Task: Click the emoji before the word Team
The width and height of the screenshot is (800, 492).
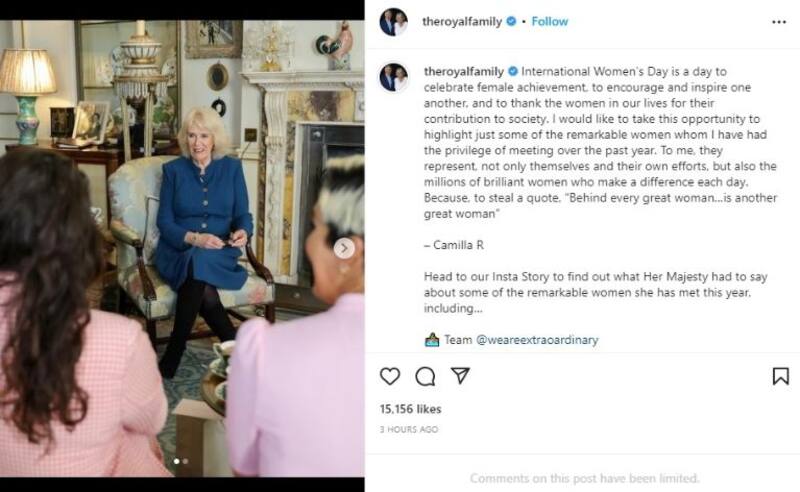Action: coord(432,340)
